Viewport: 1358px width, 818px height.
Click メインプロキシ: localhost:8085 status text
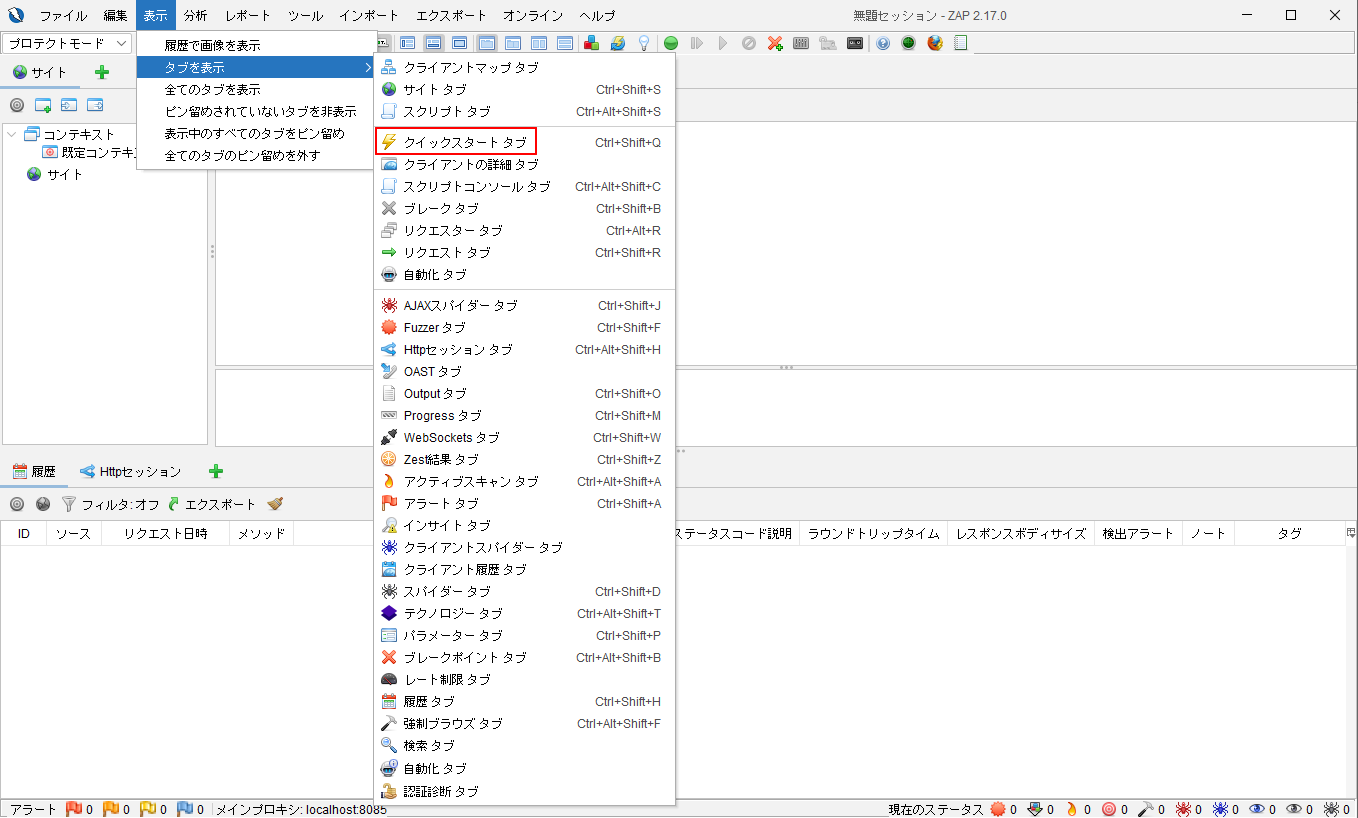301,809
